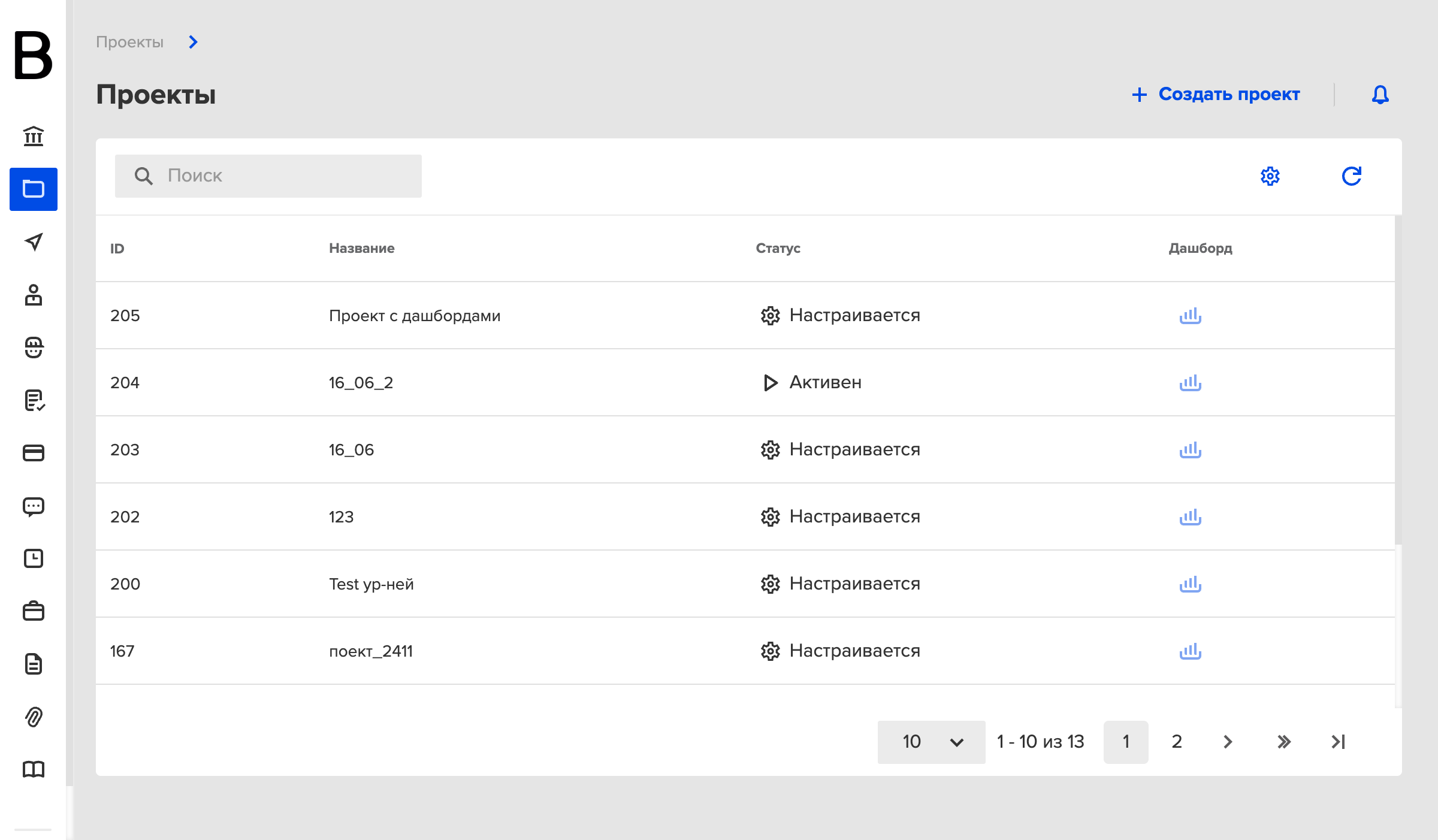The height and width of the screenshot is (840, 1438).
Task: Open dashboard chart for project 205
Action: coord(1190,316)
